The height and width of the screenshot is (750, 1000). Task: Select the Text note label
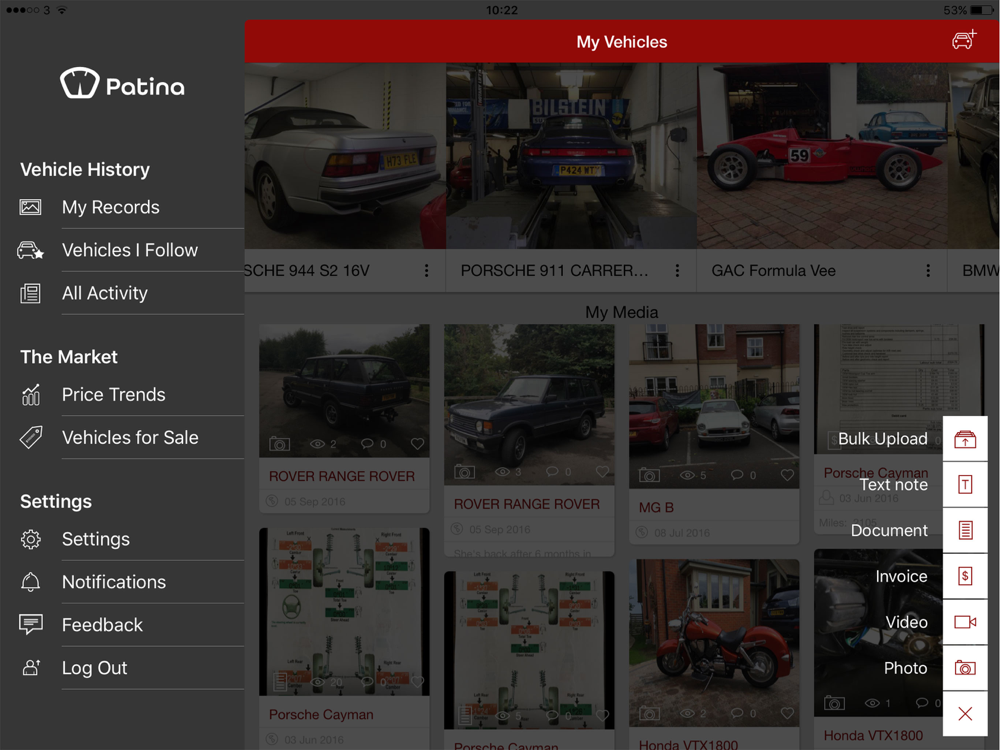pyautogui.click(x=893, y=485)
